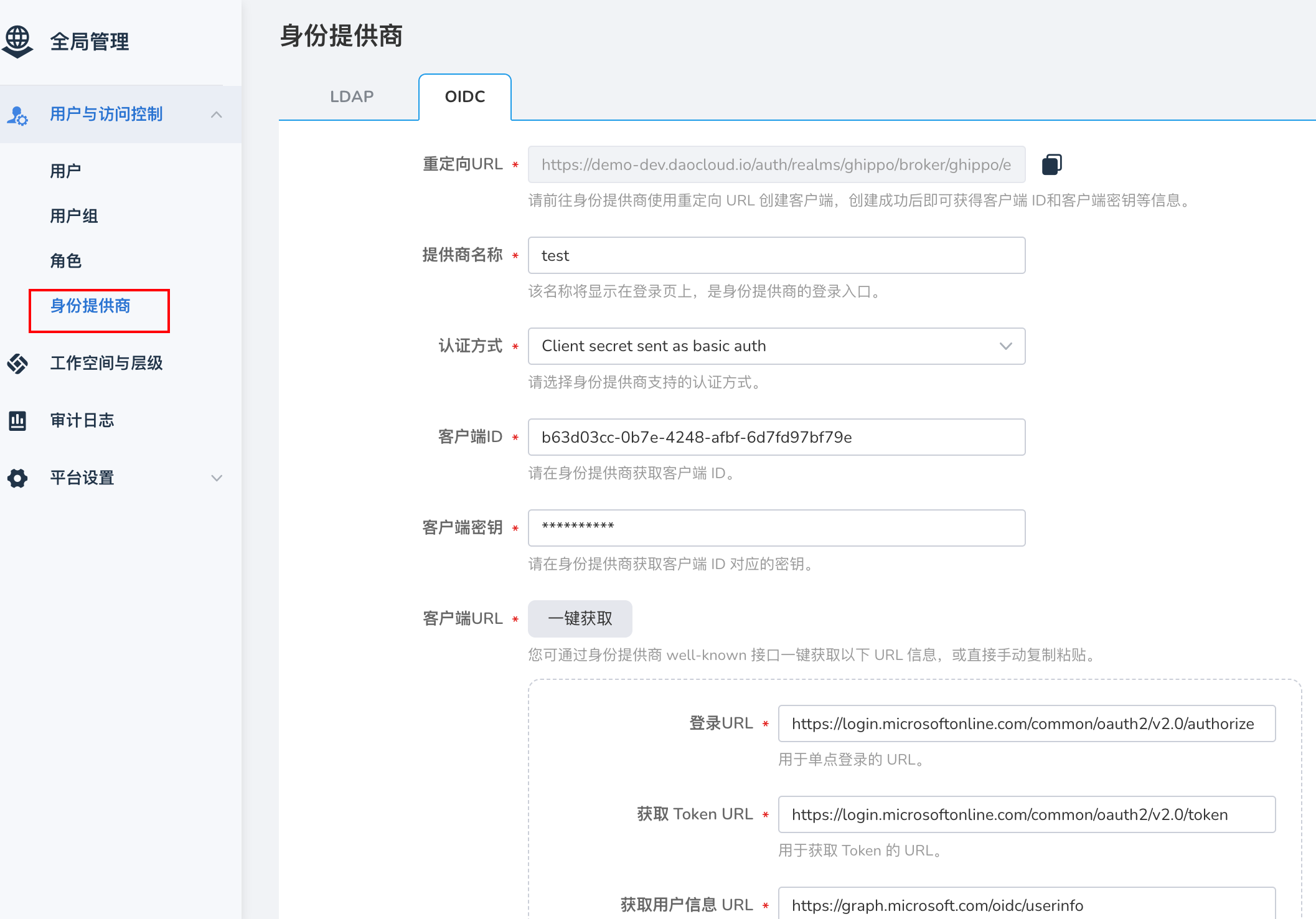Click the disabled 重定向URL field
Viewport: 1316px width, 919px height.
tap(776, 164)
